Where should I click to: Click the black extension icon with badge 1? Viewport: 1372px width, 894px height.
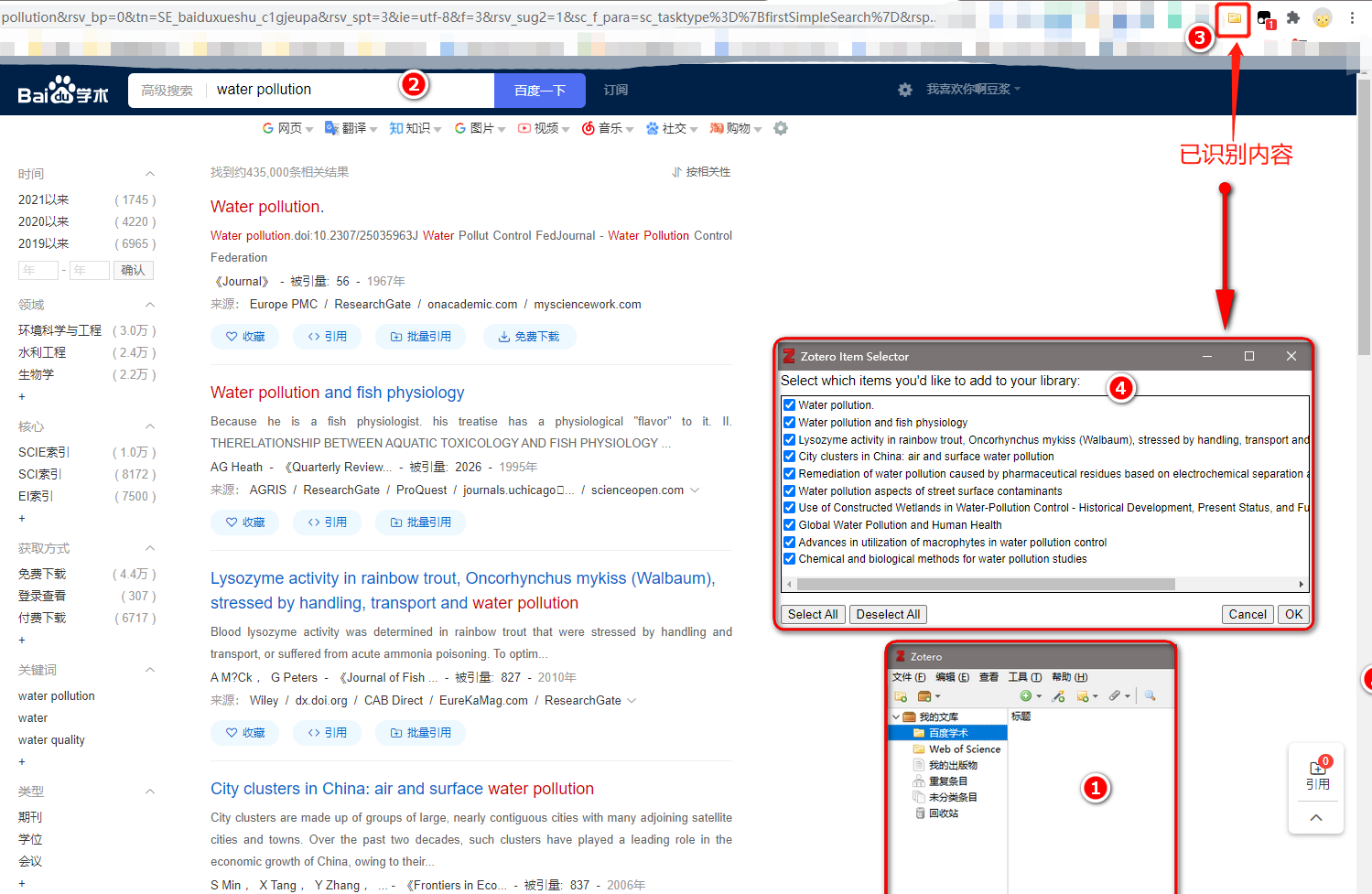[x=1265, y=18]
